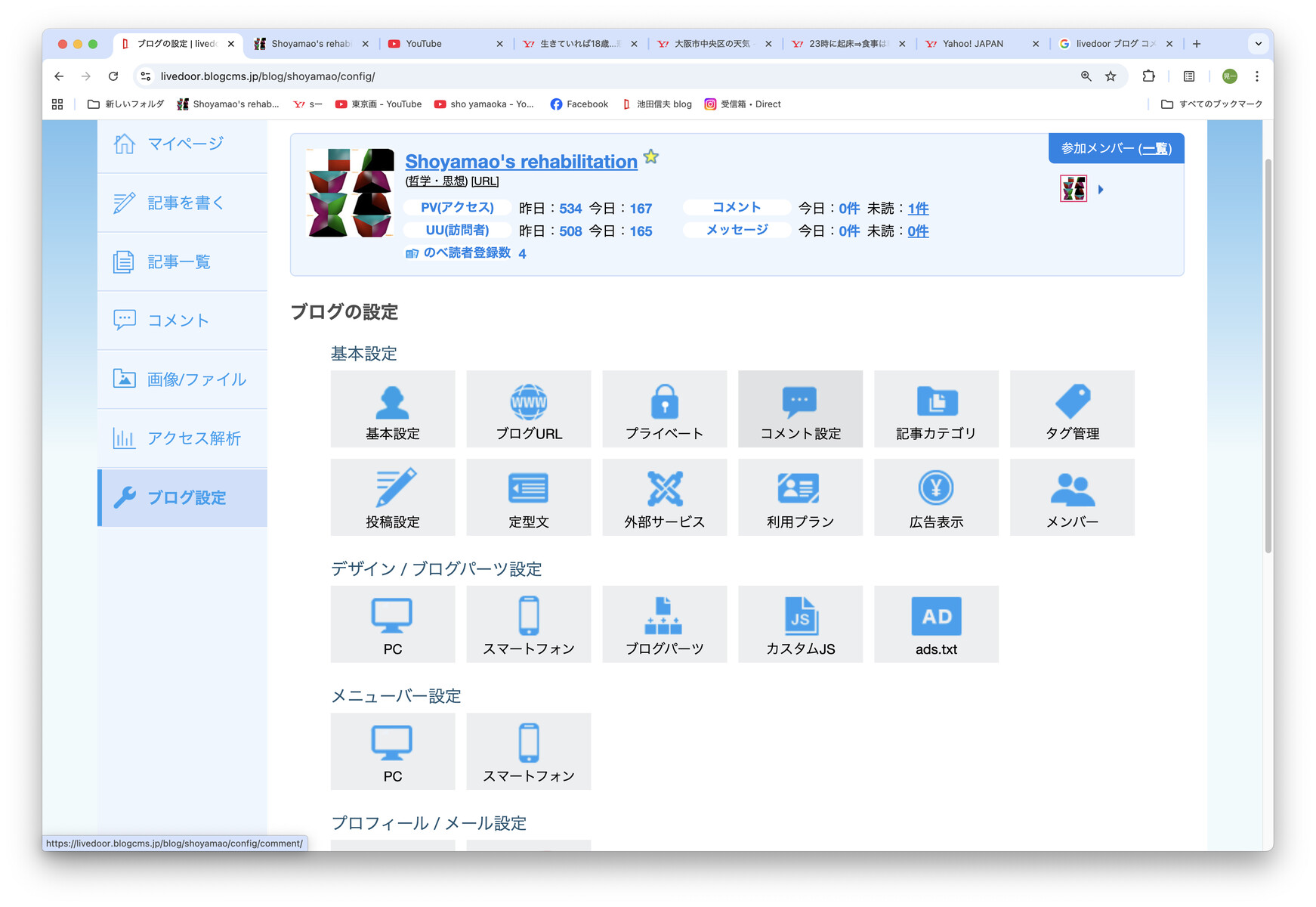Open the browser tab search chevron
Viewport: 1316px width, 907px height.
tap(1258, 43)
